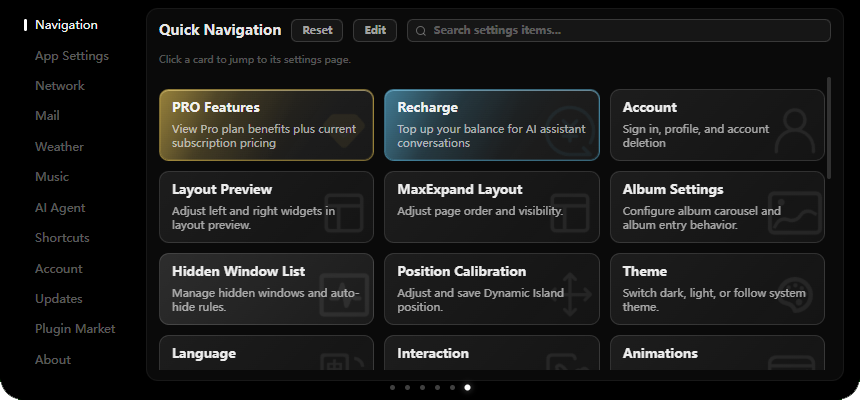Click the magnifier icon in search box
Viewport: 860px width, 400px height.
click(x=421, y=31)
